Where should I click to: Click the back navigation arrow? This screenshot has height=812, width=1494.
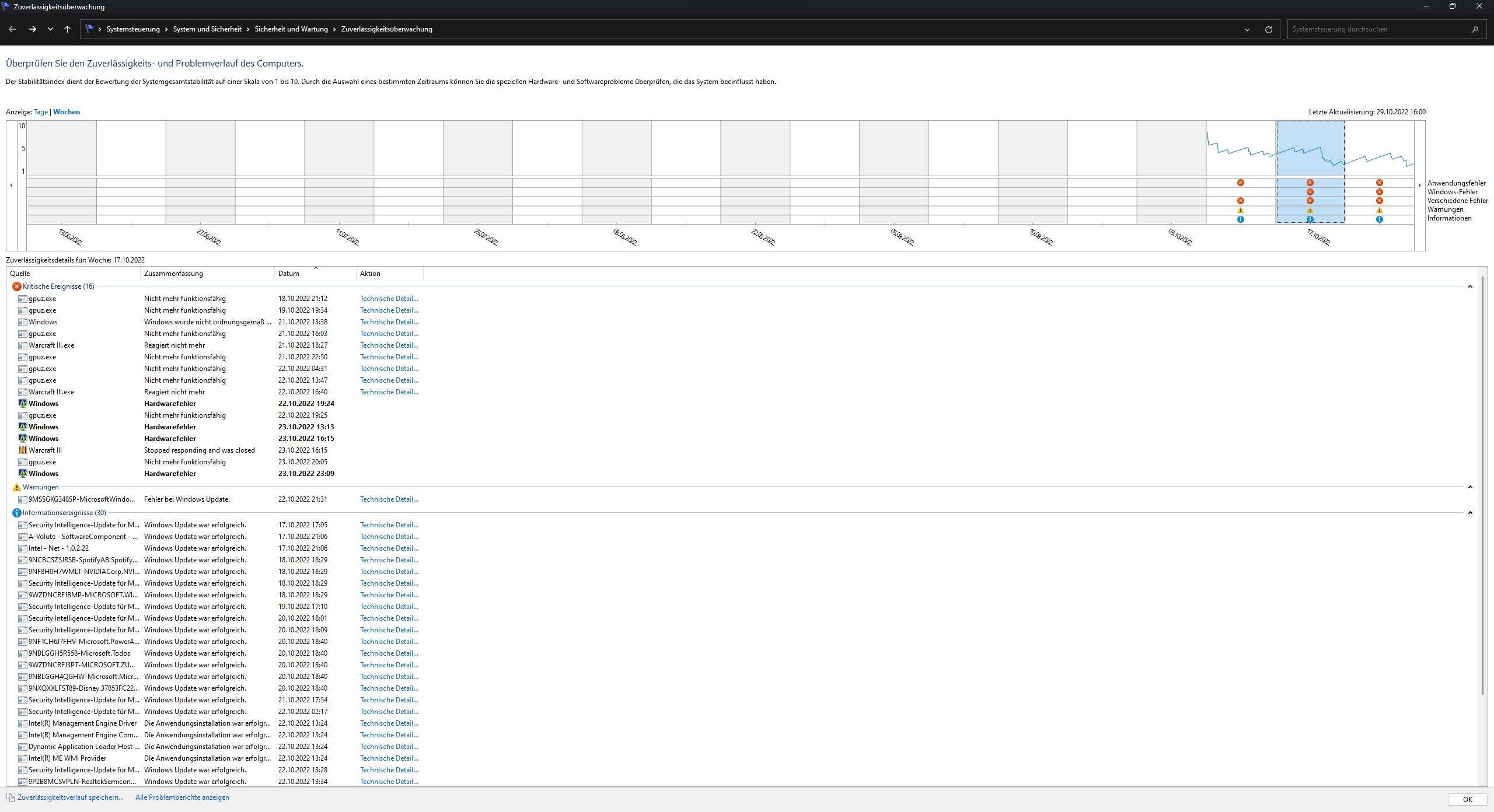pos(12,29)
